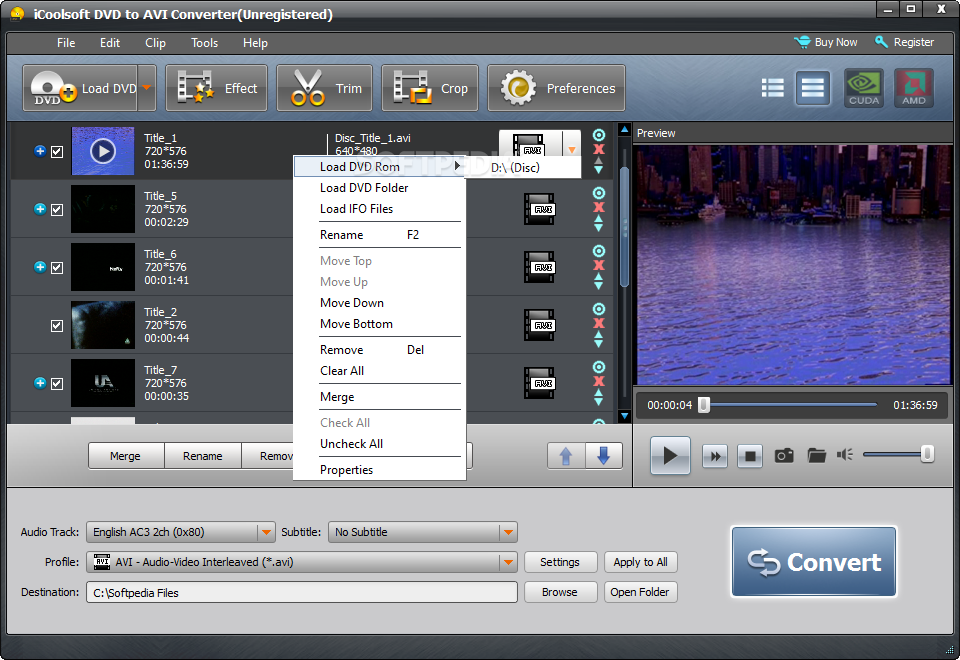
Task: Click the Register link
Action: (x=904, y=42)
